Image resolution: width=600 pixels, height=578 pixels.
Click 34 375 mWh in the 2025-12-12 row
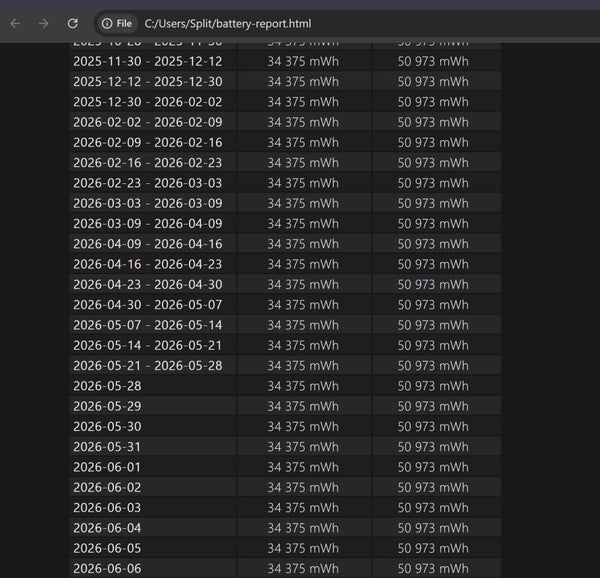(x=303, y=82)
